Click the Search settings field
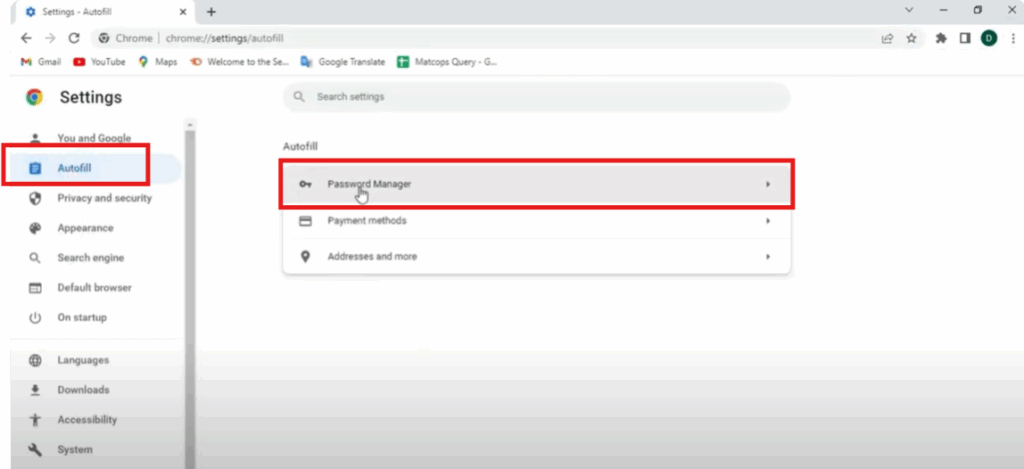1024x469 pixels. tap(536, 97)
